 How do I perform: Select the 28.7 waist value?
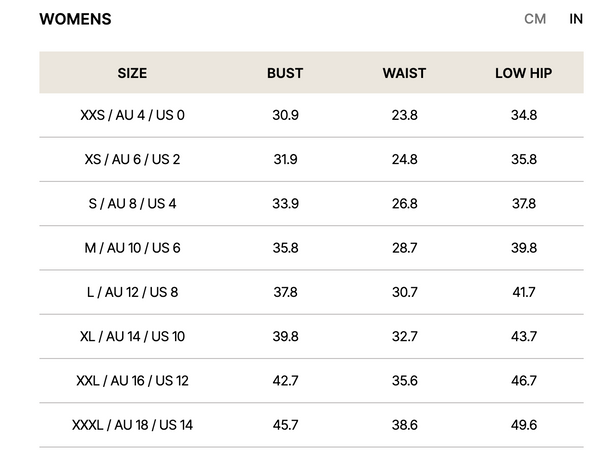coord(404,248)
